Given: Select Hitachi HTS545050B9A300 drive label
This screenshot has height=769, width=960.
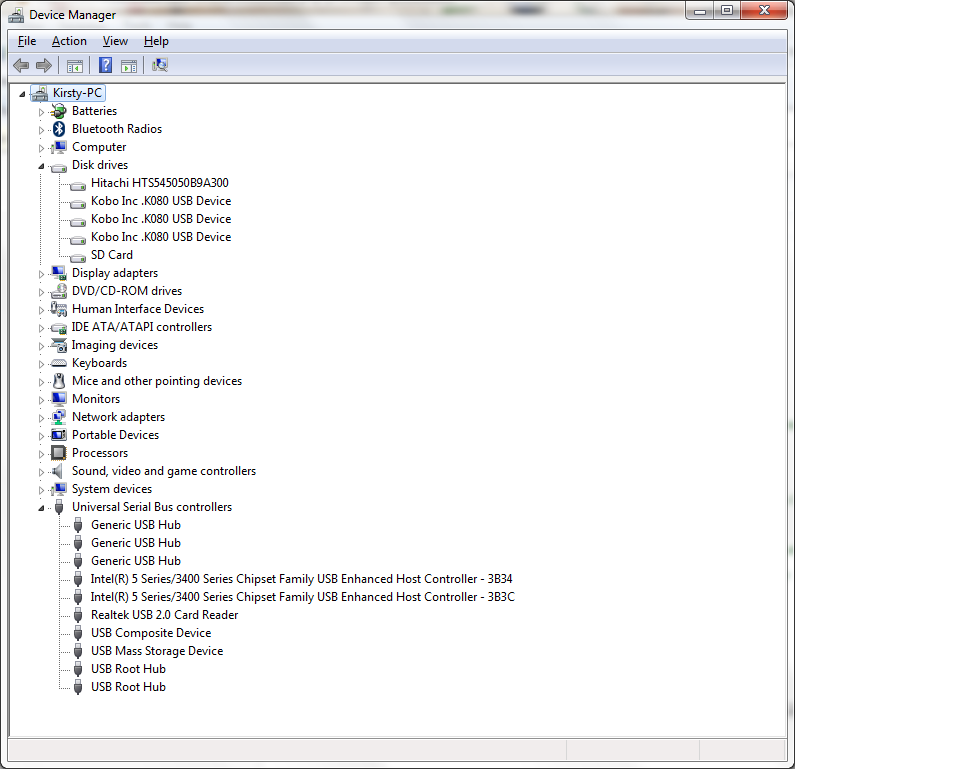Looking at the screenshot, I should click(160, 182).
